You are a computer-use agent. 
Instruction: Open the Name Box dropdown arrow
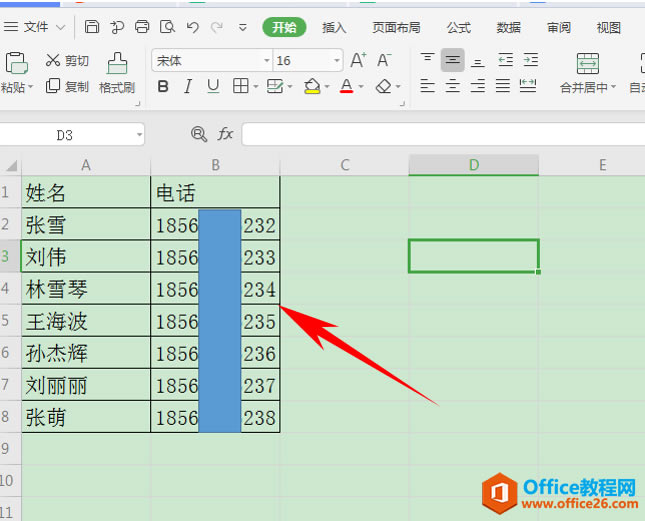click(139, 134)
